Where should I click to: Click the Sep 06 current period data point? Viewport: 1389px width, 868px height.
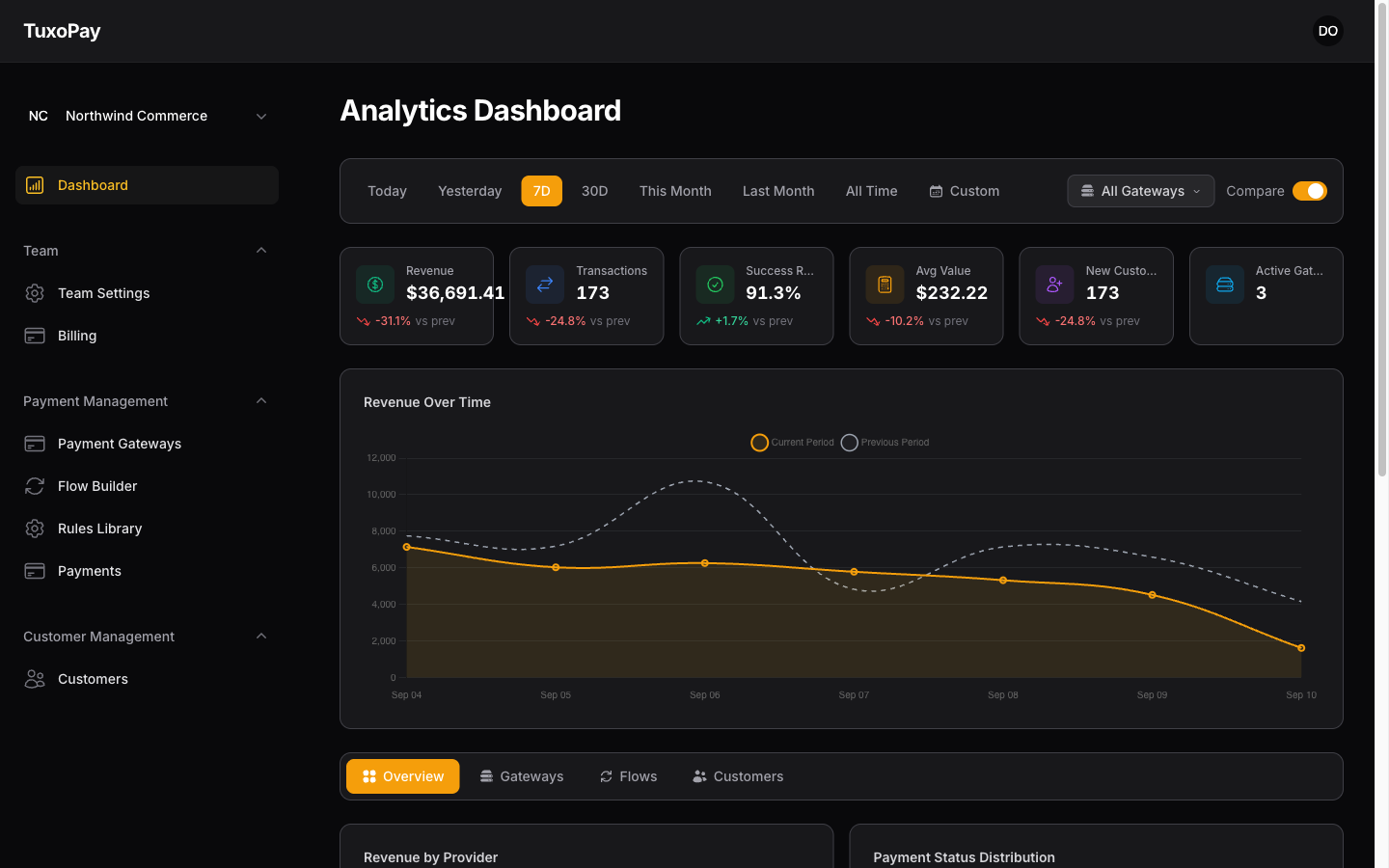pyautogui.click(x=705, y=563)
